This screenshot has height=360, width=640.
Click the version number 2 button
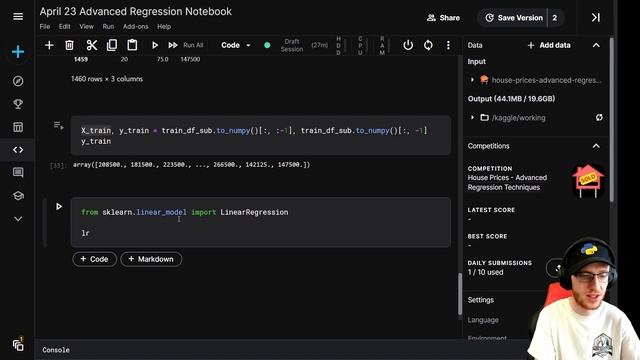(555, 18)
